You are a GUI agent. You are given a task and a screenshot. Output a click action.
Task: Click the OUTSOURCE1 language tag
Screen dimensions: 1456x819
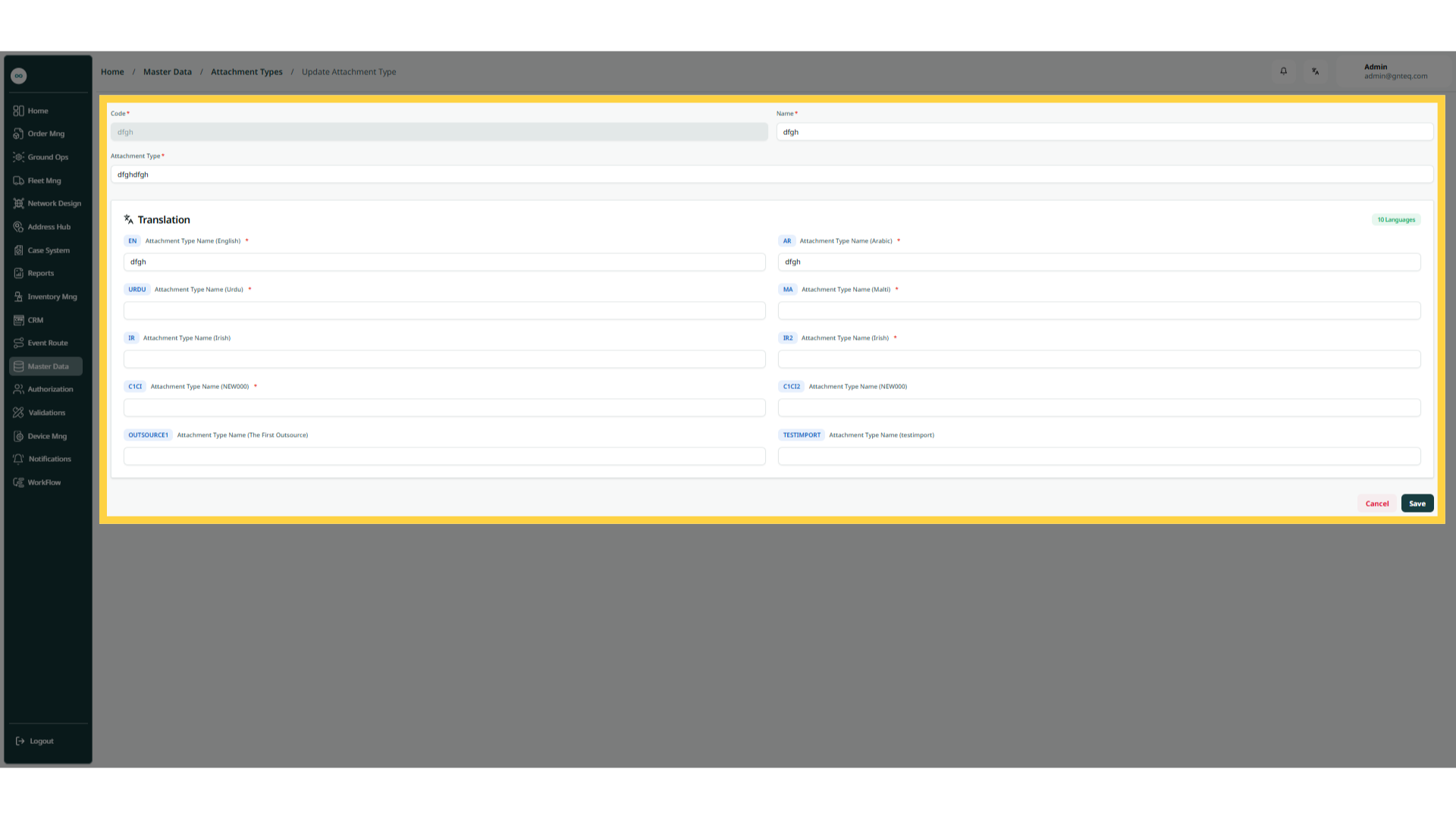point(148,435)
